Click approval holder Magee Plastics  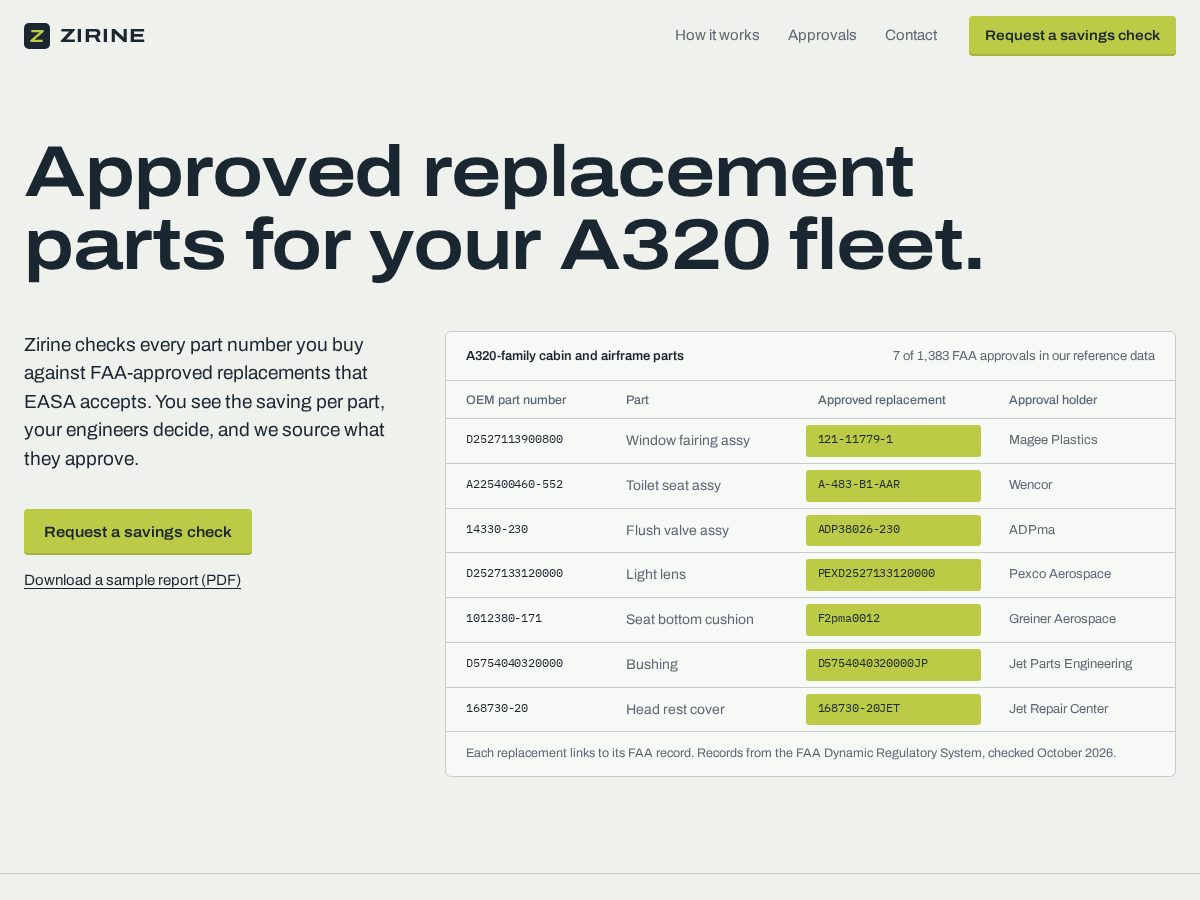click(x=1053, y=440)
